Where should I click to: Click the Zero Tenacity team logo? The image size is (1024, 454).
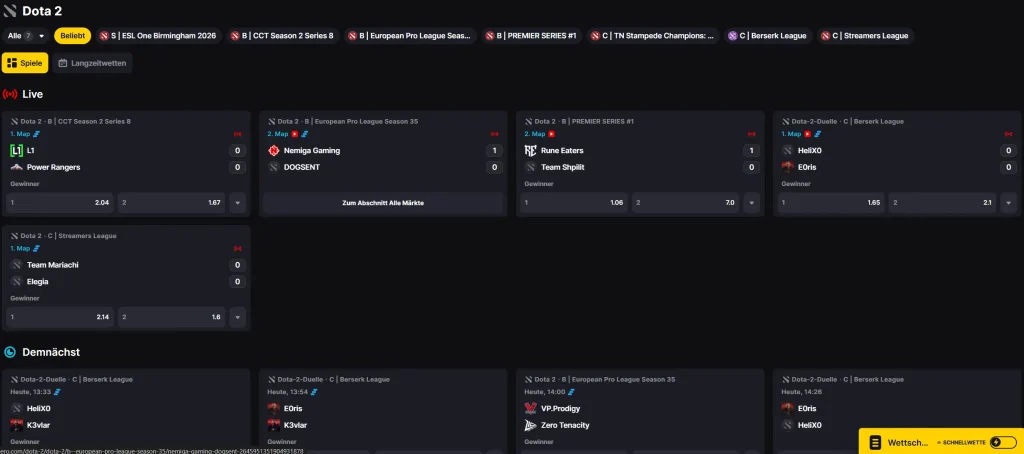point(531,425)
